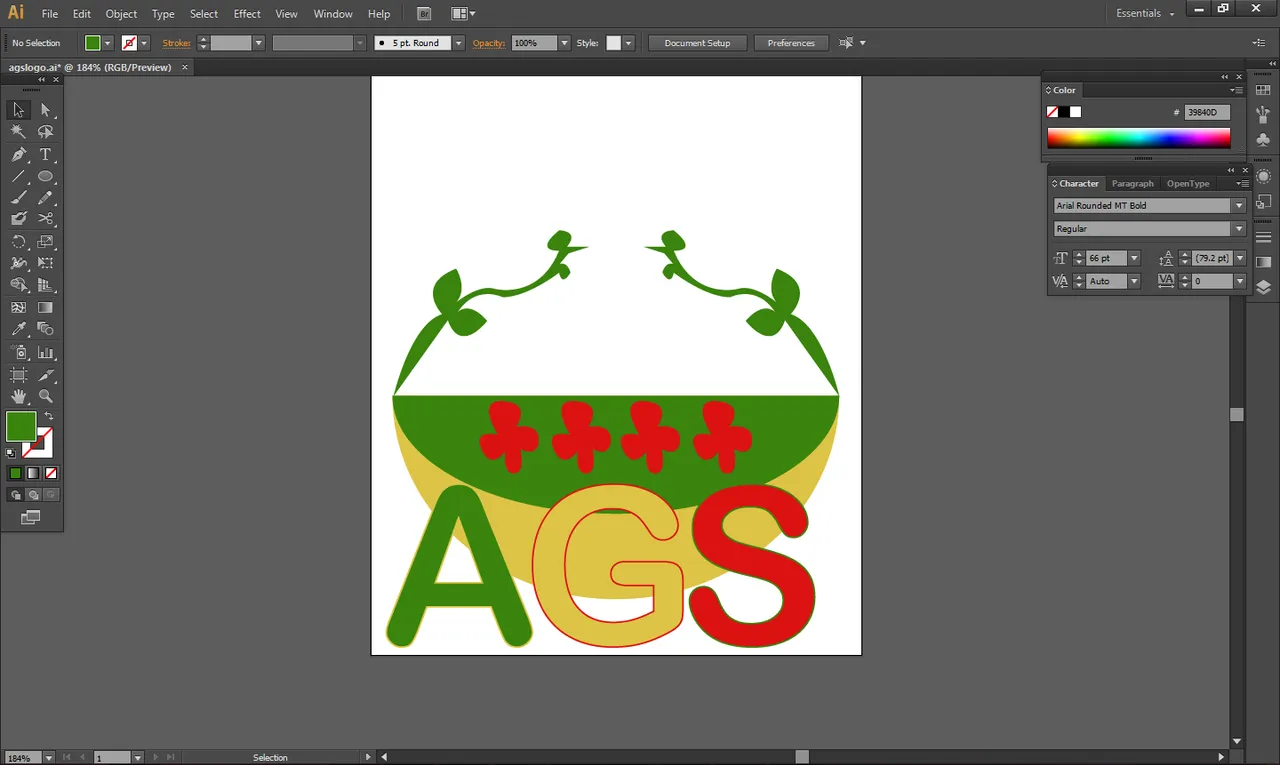The width and height of the screenshot is (1280, 765).
Task: Open the Essentials workspace switcher
Action: [1145, 14]
